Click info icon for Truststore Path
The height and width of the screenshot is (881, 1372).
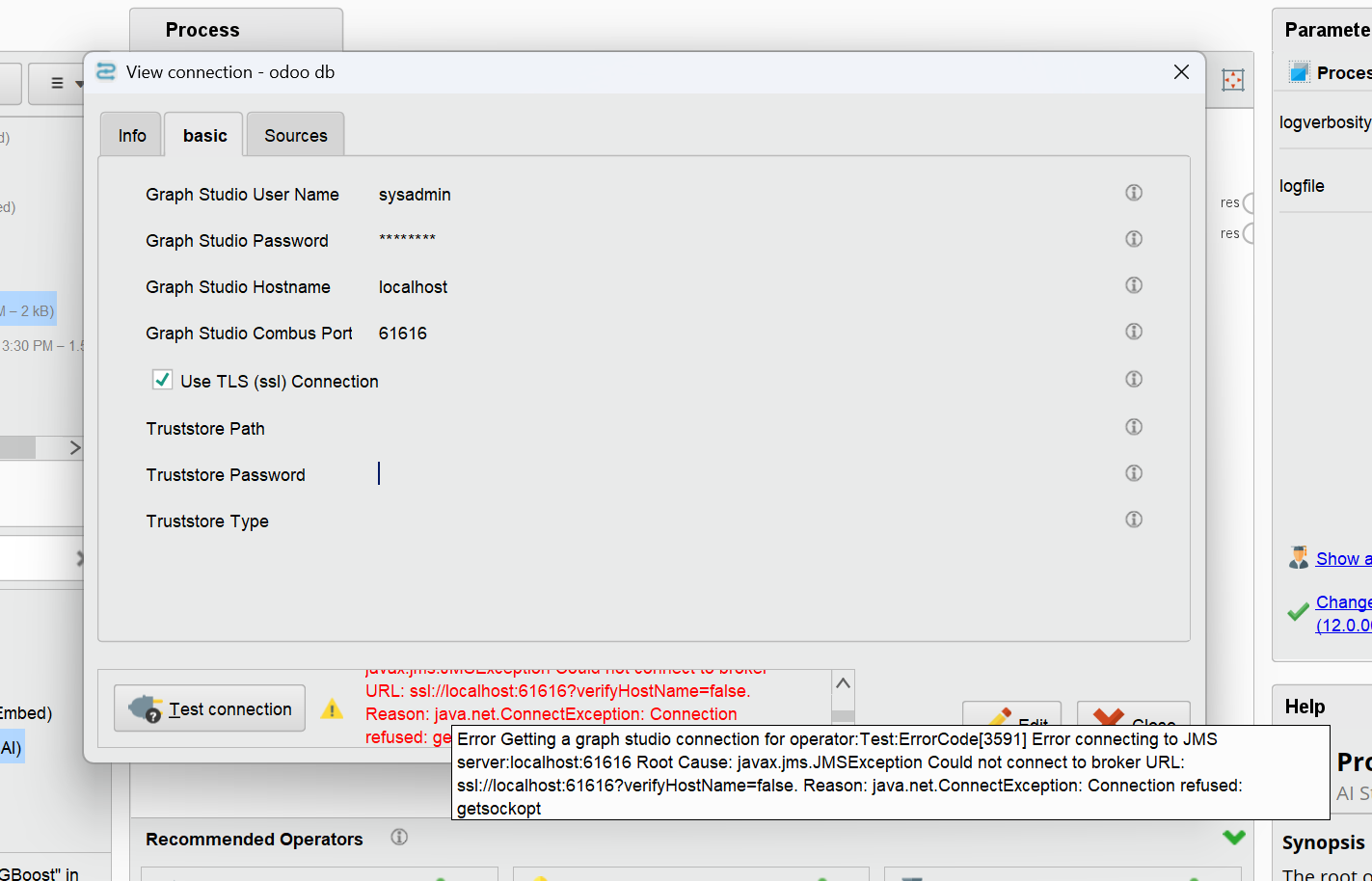1134,427
